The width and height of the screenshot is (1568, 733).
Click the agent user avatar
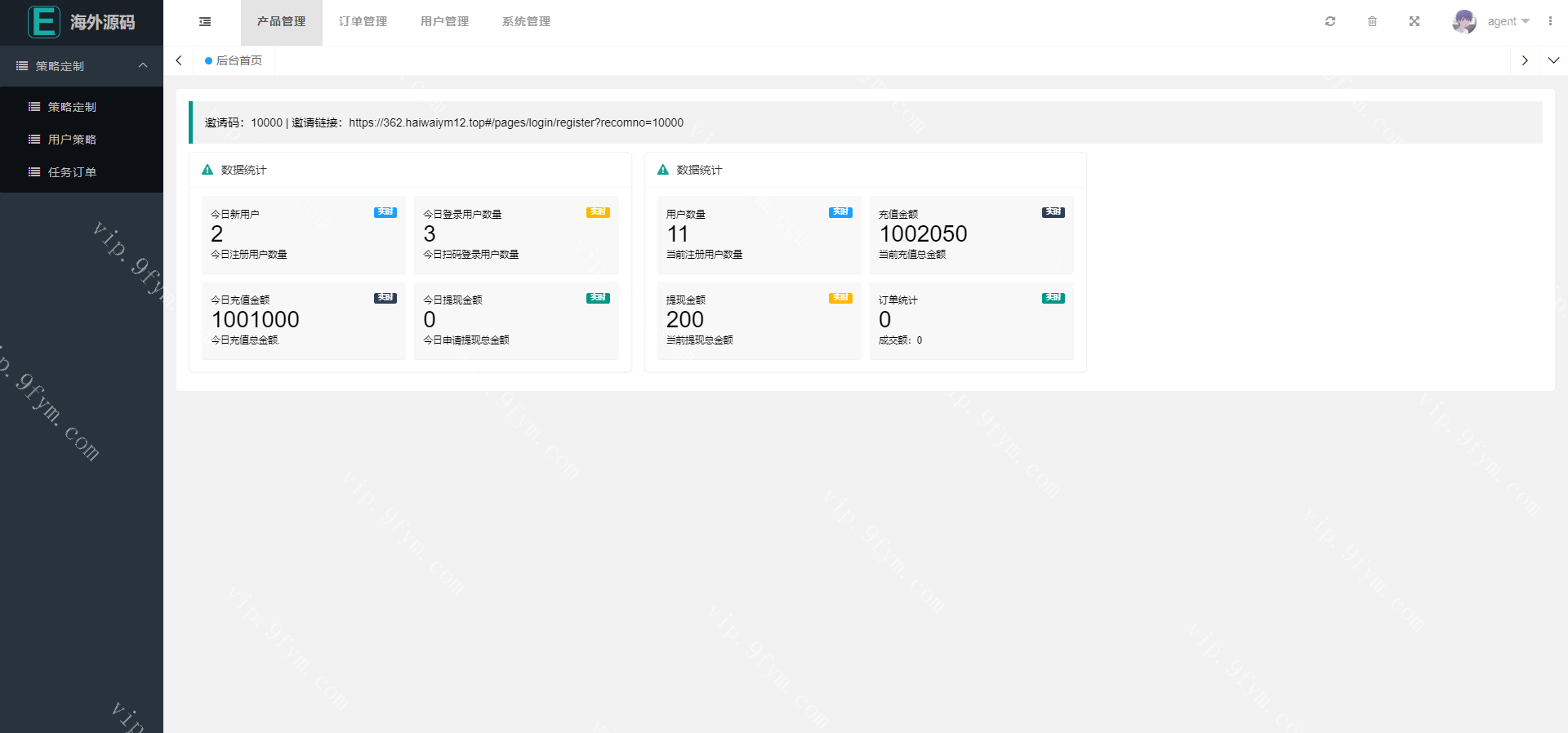point(1463,22)
